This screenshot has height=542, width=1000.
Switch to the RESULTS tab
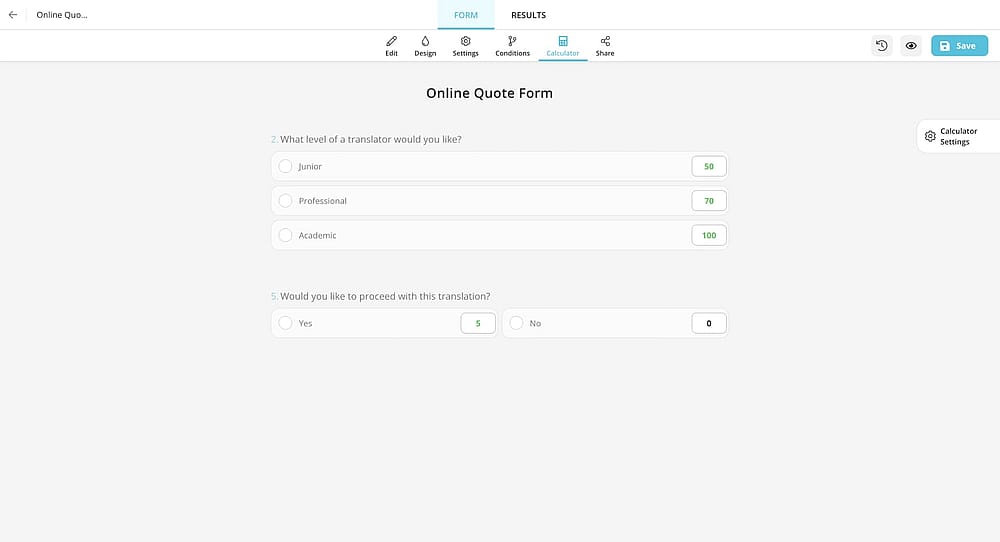click(529, 15)
